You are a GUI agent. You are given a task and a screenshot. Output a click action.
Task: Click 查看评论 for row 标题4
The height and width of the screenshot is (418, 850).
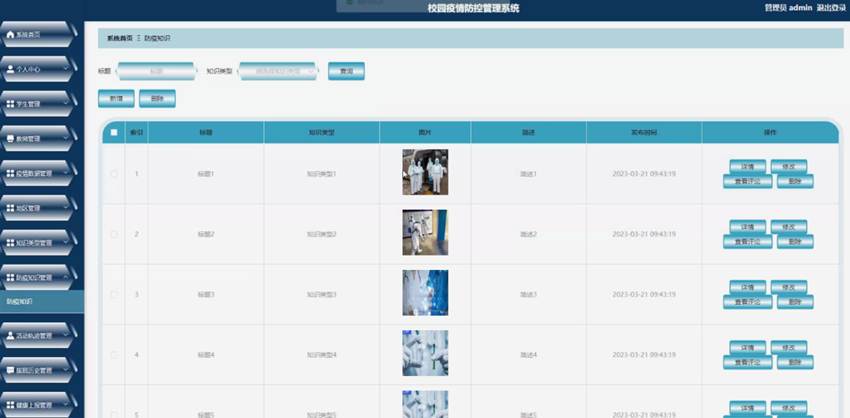coord(748,362)
